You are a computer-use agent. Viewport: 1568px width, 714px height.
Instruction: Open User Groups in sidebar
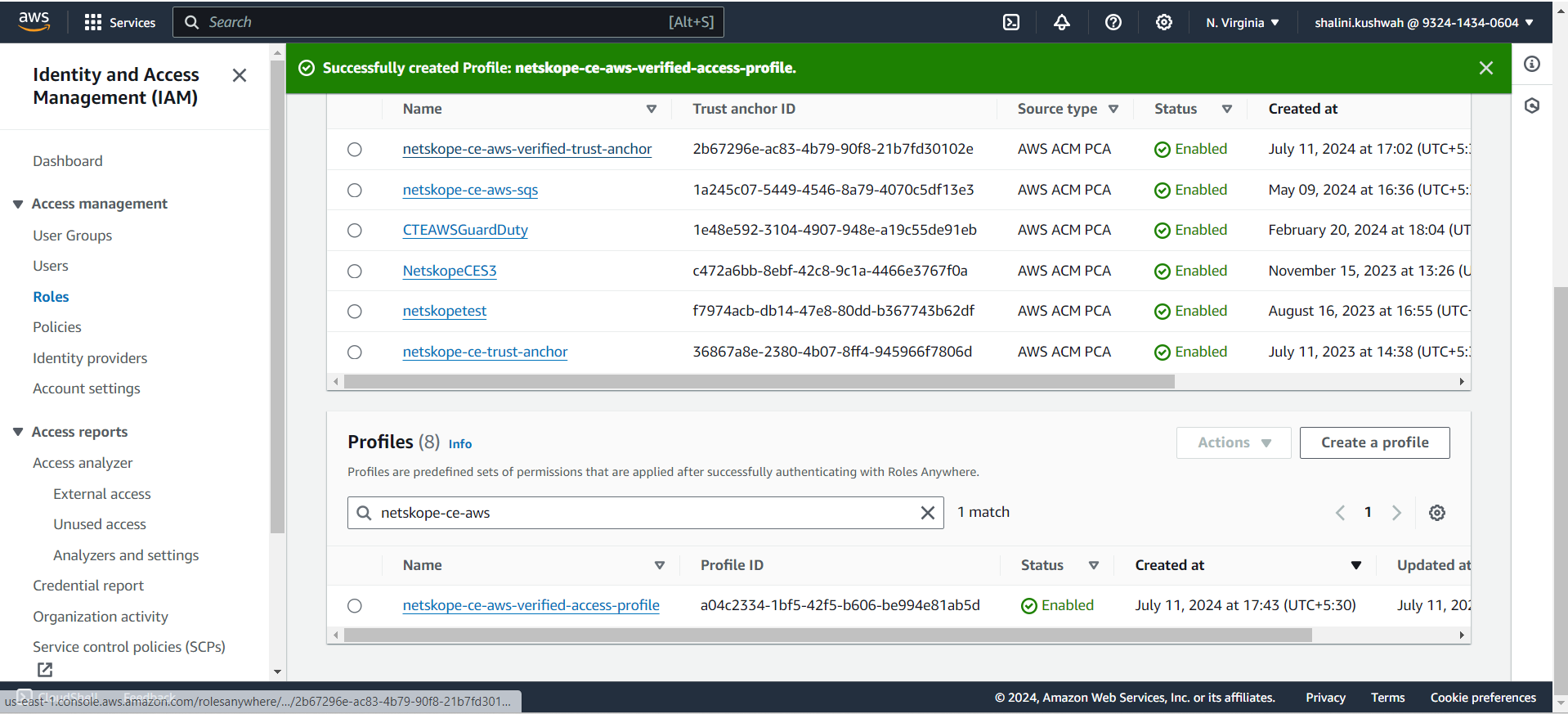73,236
